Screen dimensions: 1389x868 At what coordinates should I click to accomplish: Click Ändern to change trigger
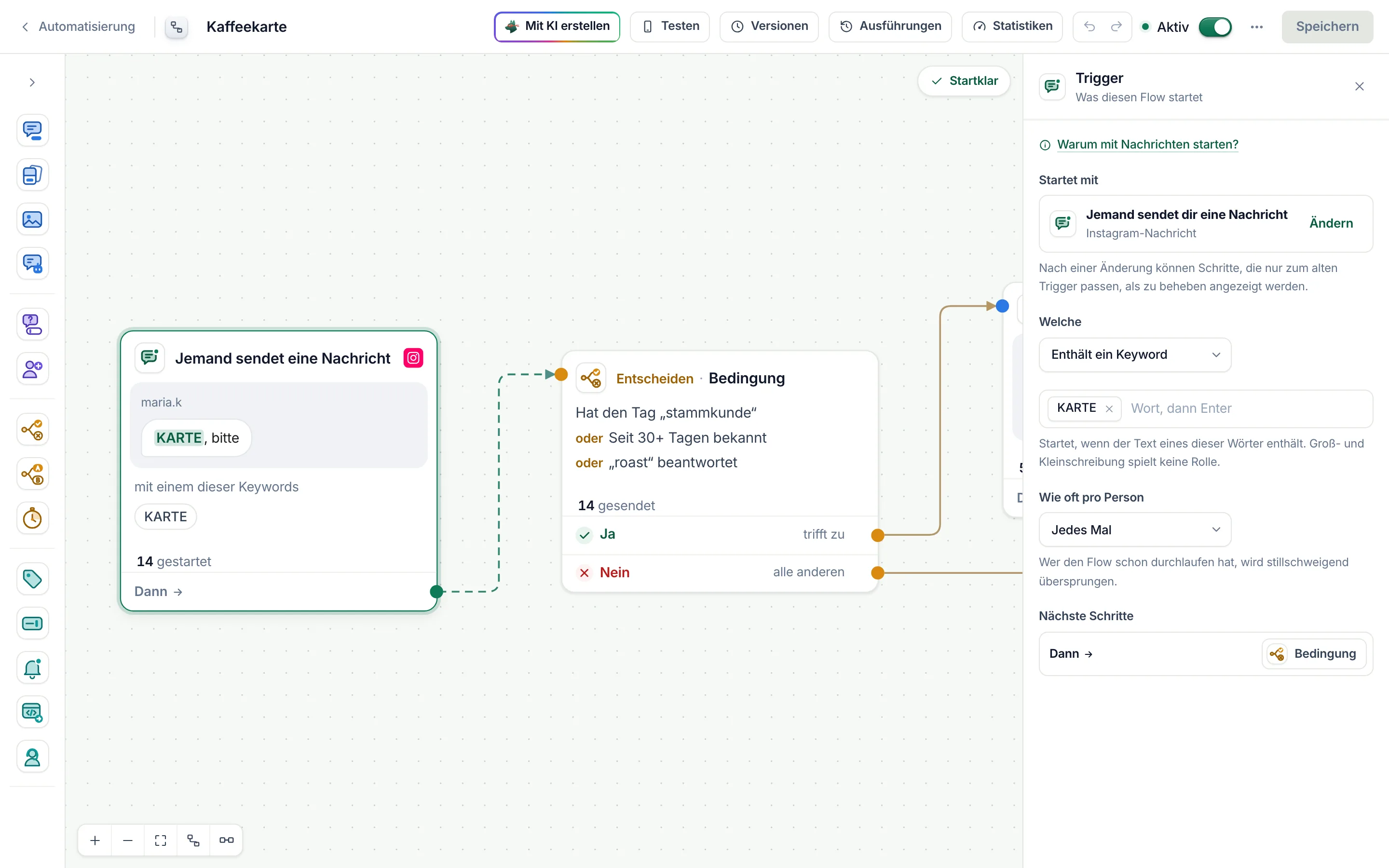1331,223
